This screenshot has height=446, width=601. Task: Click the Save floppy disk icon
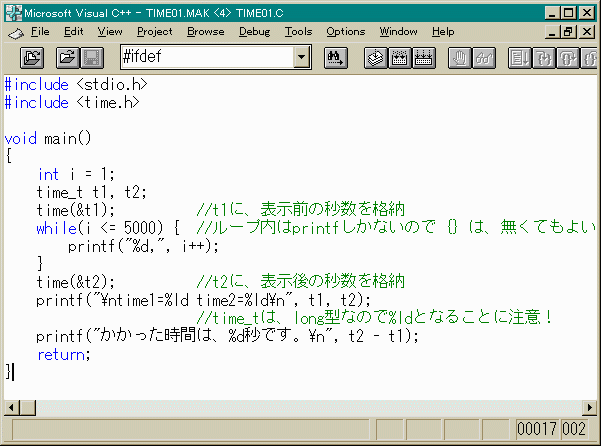(x=92, y=58)
